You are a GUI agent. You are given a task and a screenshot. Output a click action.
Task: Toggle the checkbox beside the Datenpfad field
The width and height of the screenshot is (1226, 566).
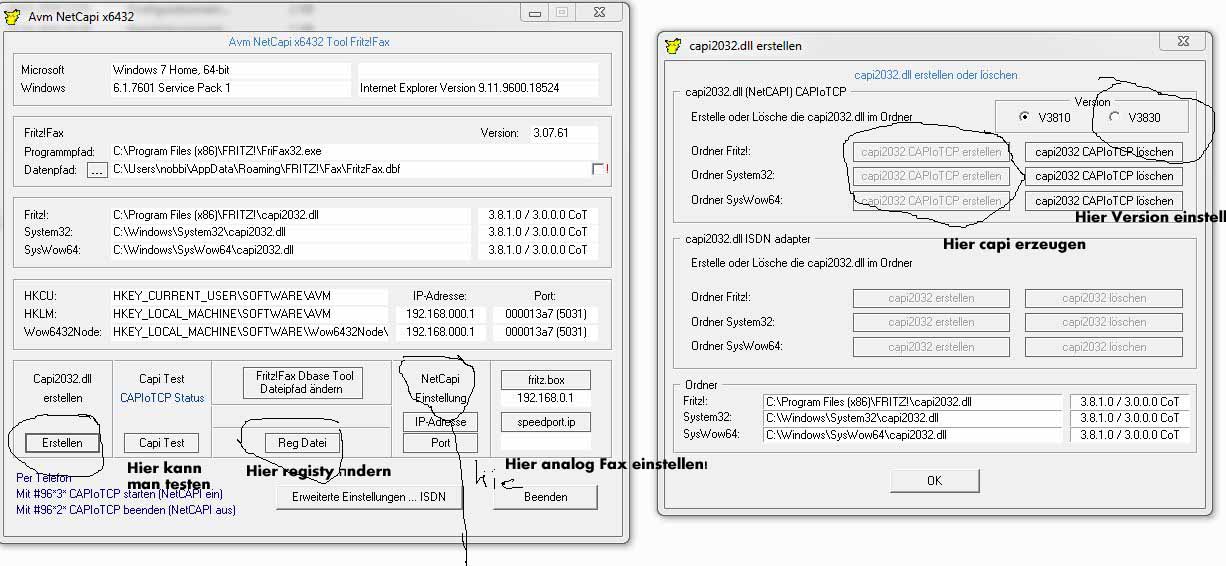pos(598,169)
